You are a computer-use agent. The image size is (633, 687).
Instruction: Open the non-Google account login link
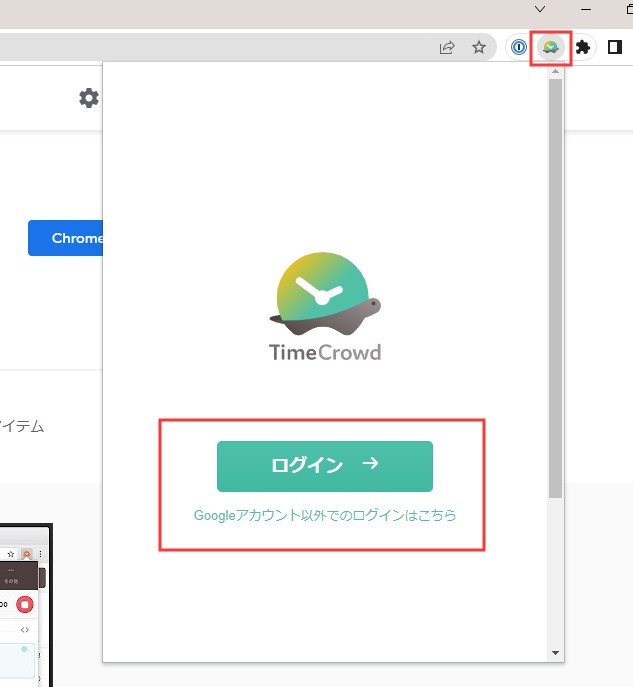click(324, 516)
